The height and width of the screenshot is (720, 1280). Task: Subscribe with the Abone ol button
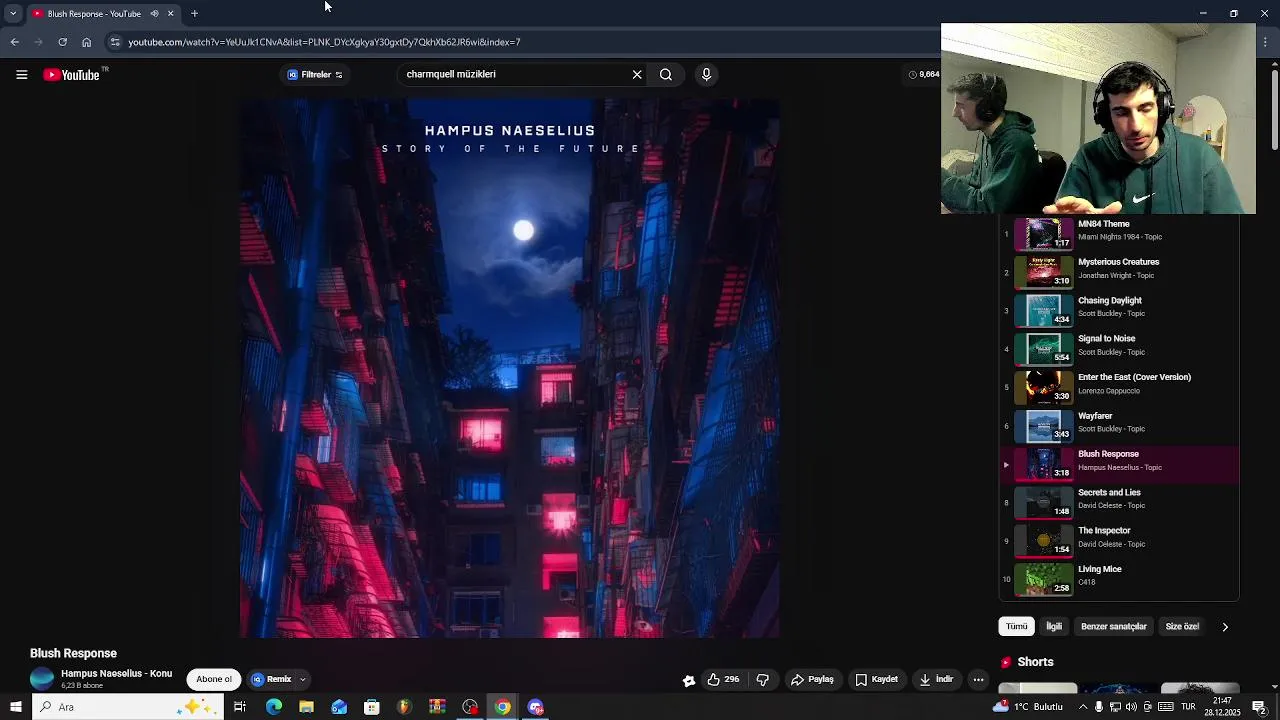pyautogui.click(x=214, y=679)
